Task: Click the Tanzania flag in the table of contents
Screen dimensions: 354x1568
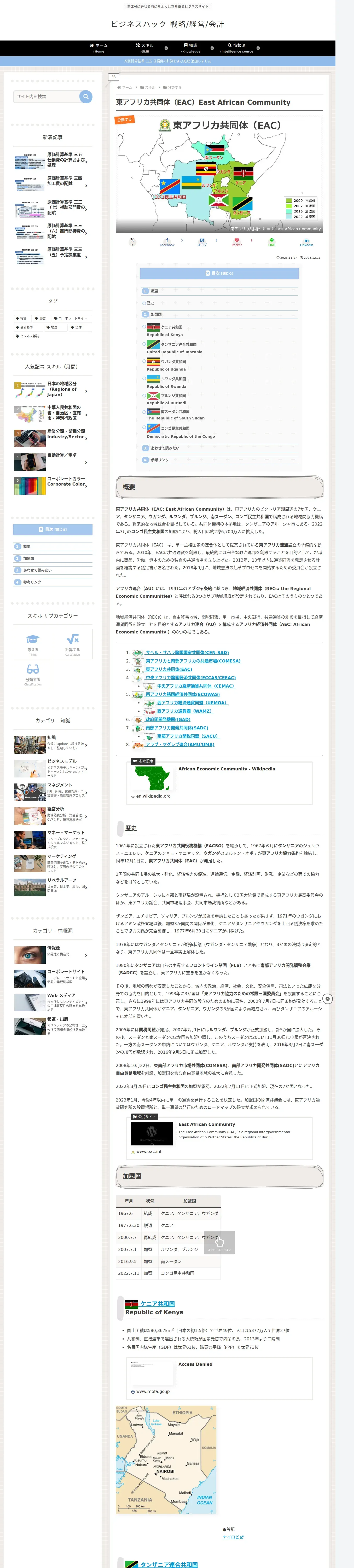Action: (153, 344)
